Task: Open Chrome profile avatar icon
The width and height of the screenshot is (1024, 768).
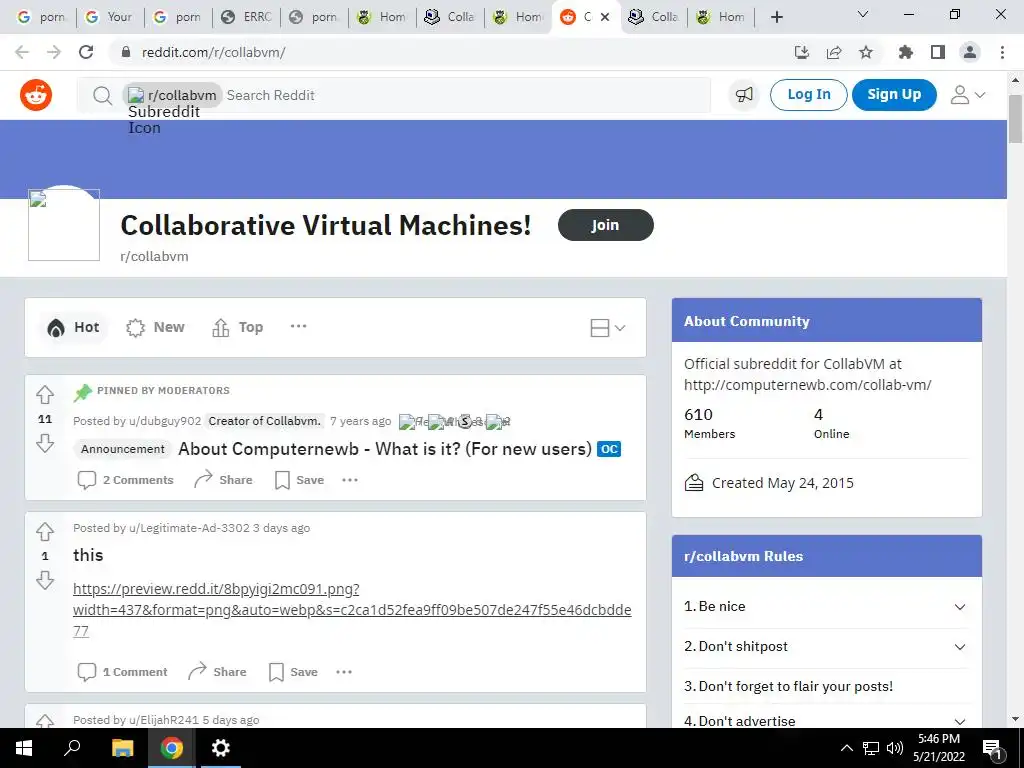Action: pyautogui.click(x=970, y=52)
